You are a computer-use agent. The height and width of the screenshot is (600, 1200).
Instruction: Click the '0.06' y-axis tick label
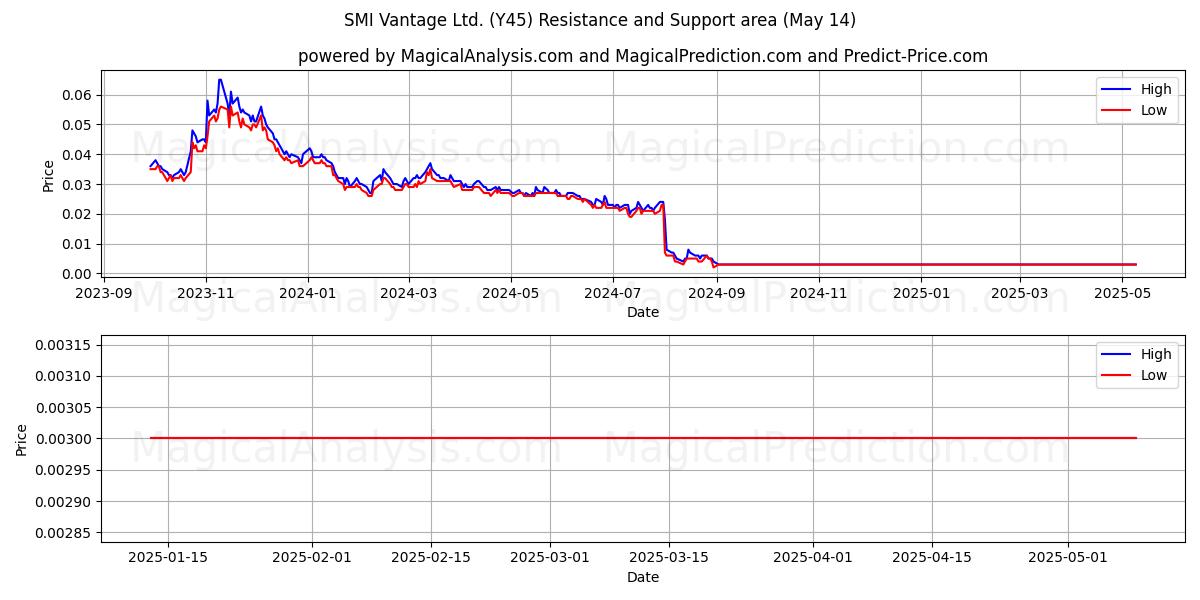point(79,95)
